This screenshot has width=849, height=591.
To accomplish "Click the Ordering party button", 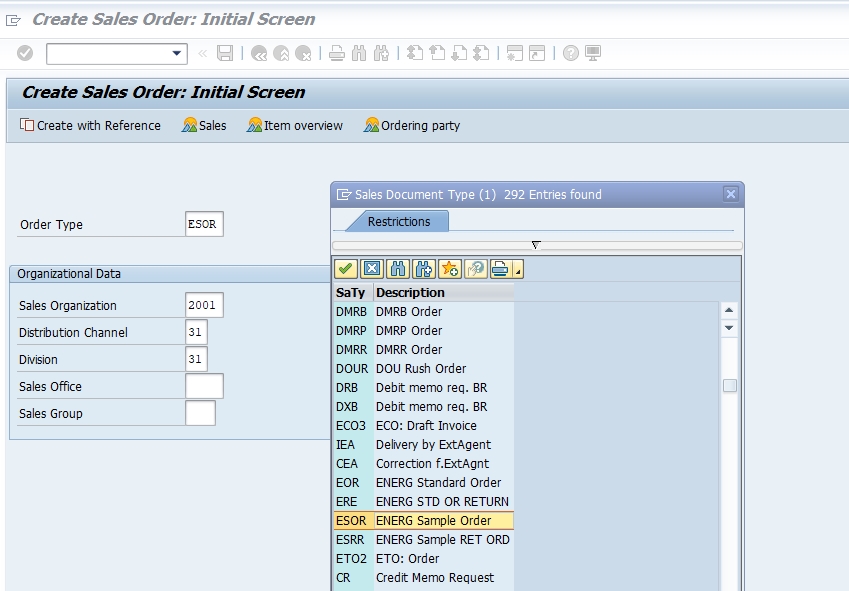I will point(412,126).
